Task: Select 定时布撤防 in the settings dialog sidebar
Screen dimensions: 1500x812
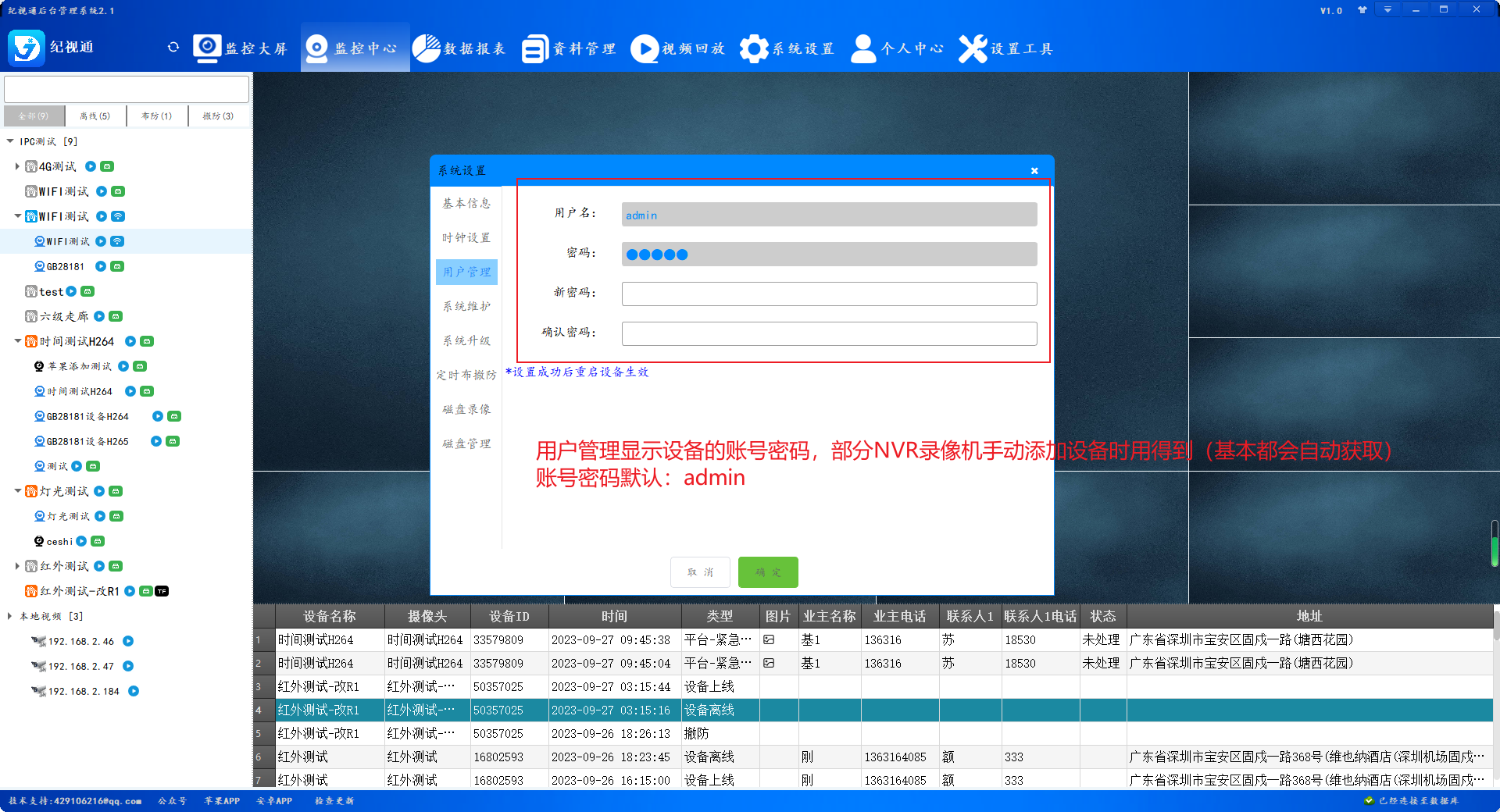Action: tap(466, 375)
